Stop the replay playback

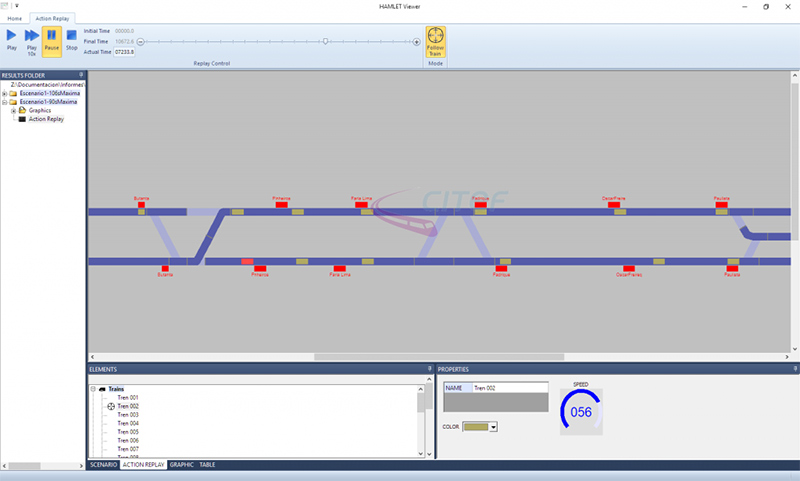click(x=71, y=39)
